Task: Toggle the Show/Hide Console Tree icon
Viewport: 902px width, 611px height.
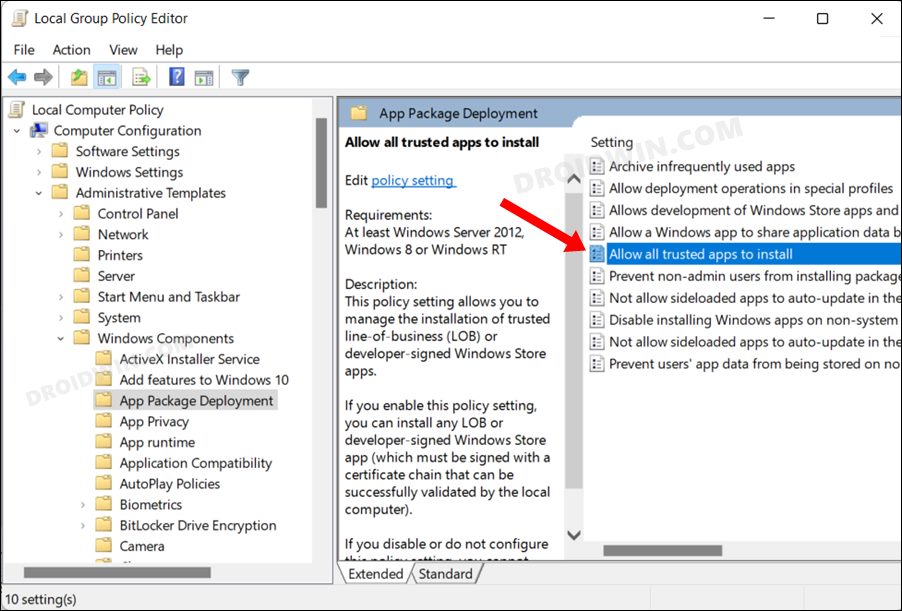Action: [107, 77]
